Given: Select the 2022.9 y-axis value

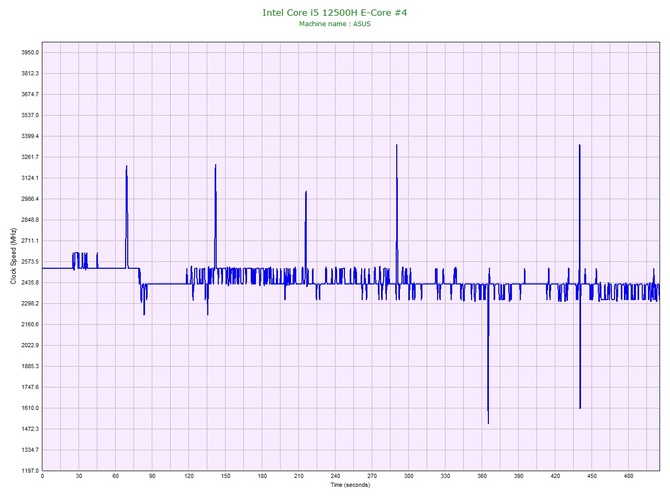Looking at the screenshot, I should 30,346.
